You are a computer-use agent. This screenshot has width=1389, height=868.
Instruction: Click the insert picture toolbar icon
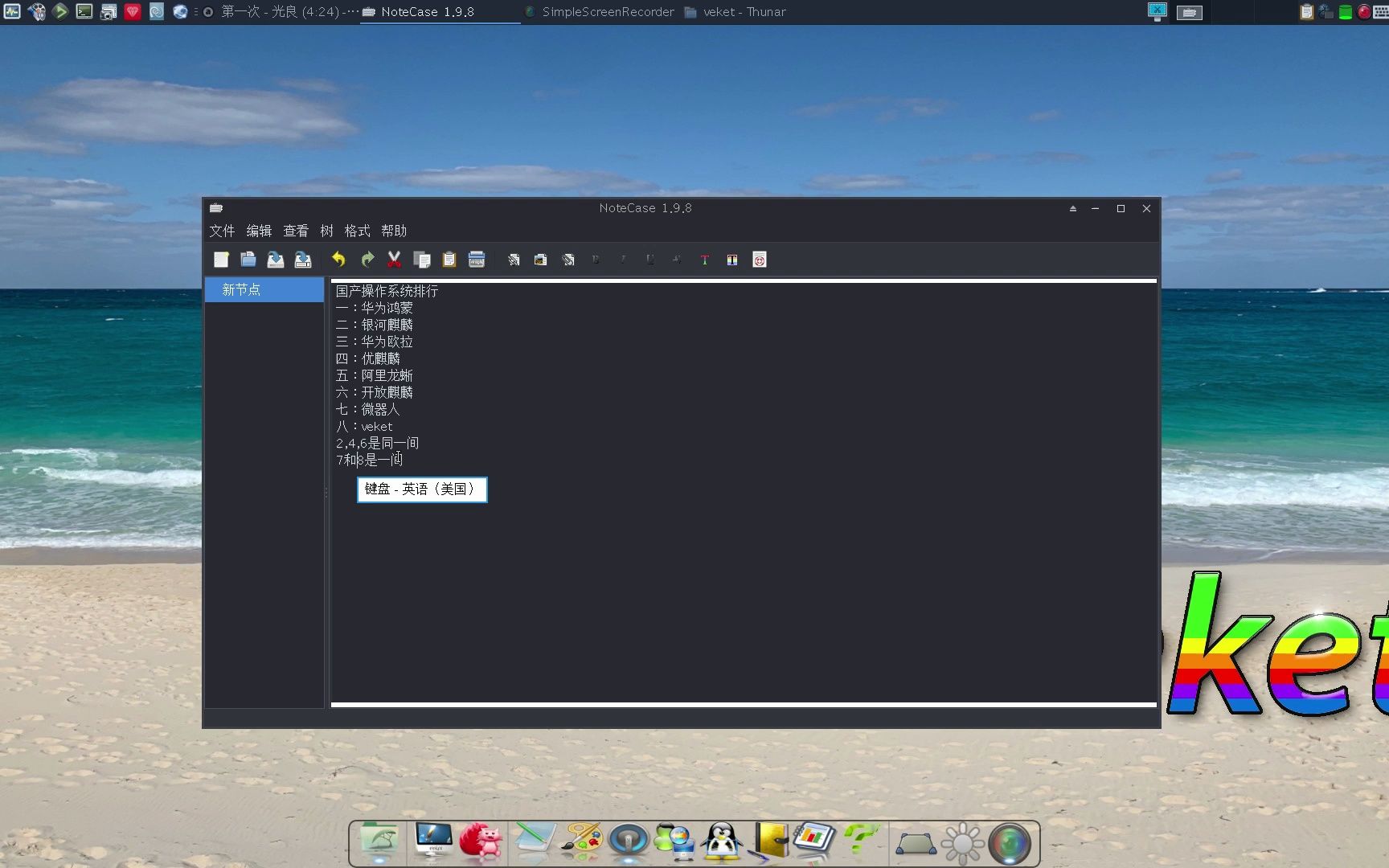541,260
